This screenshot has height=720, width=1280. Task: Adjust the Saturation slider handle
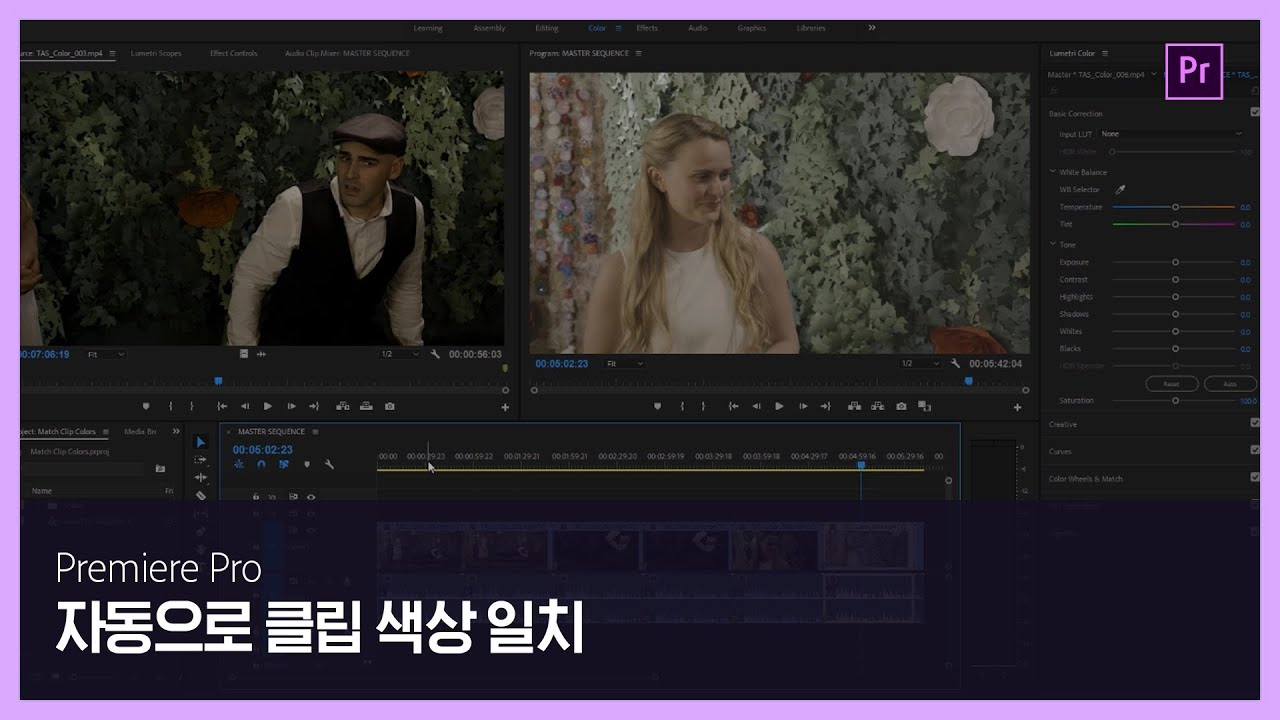point(1175,400)
